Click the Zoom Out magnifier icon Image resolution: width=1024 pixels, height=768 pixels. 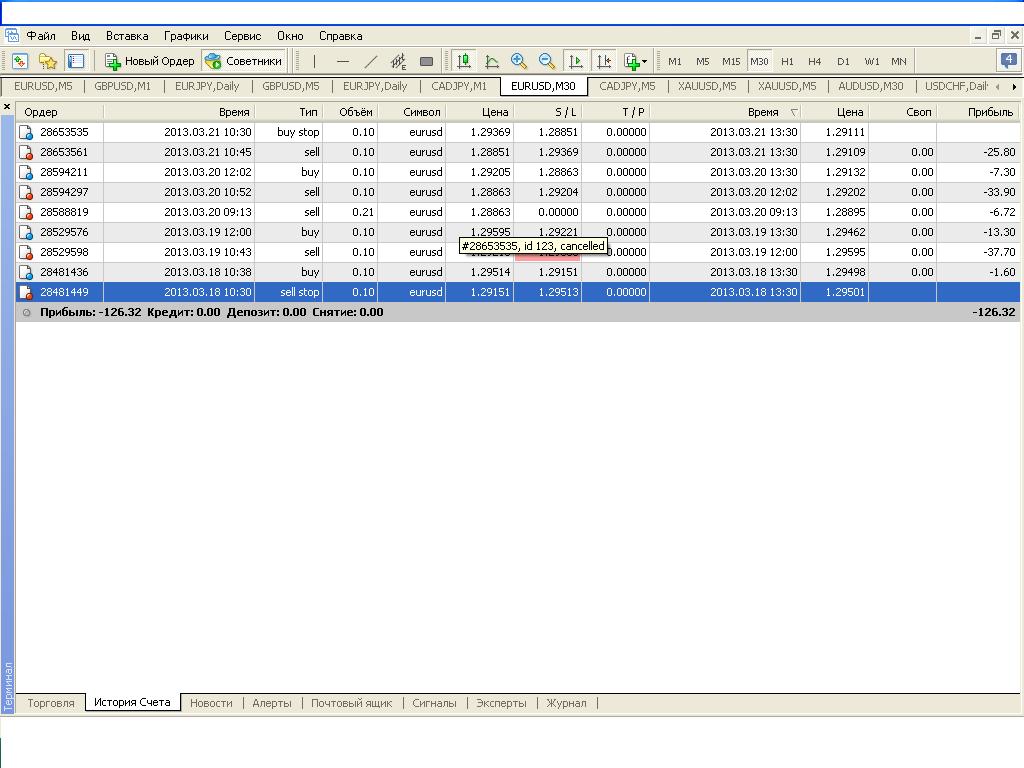pyautogui.click(x=547, y=61)
